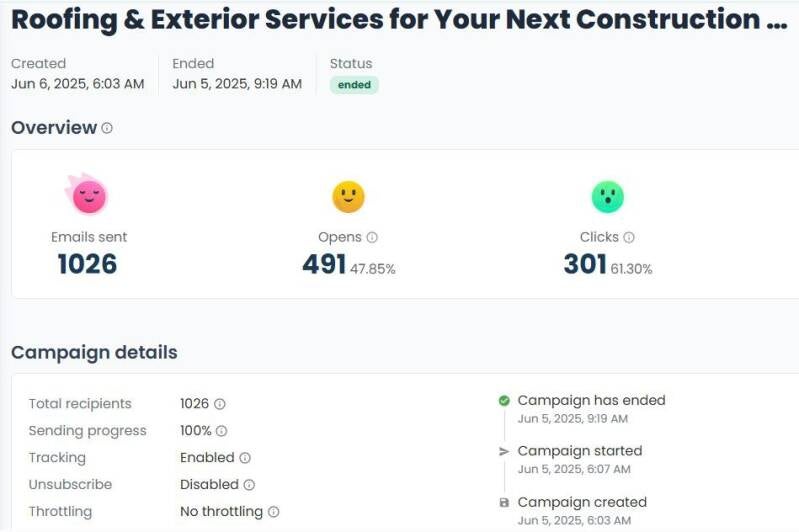Viewport: 799px width, 532px height.
Task: Click the green check Campaign ended icon
Action: pos(504,401)
